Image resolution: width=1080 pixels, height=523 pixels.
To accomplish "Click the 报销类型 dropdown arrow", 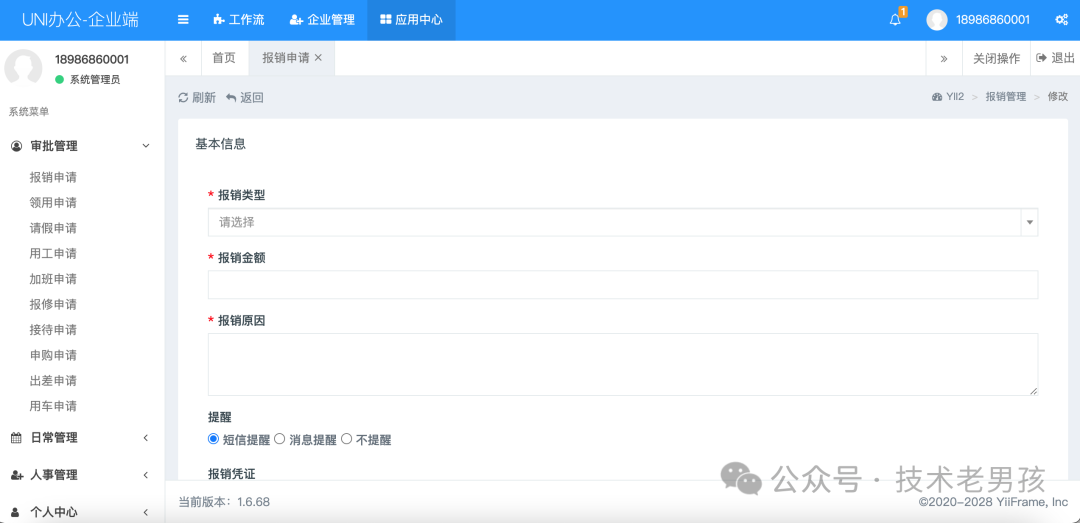I will 1030,223.
